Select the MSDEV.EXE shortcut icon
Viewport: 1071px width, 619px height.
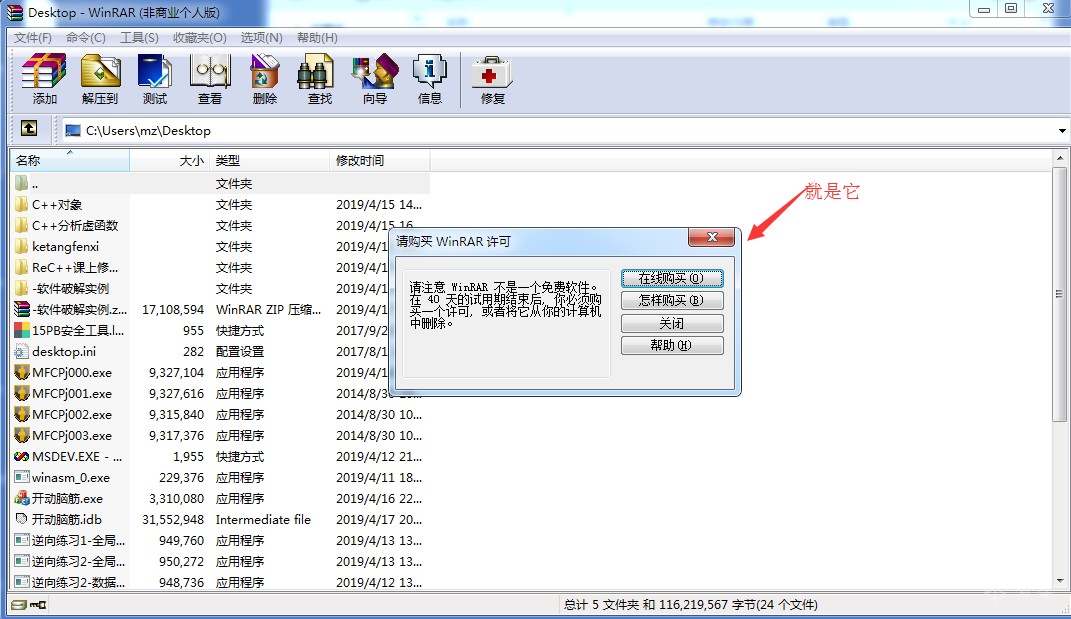coord(22,456)
